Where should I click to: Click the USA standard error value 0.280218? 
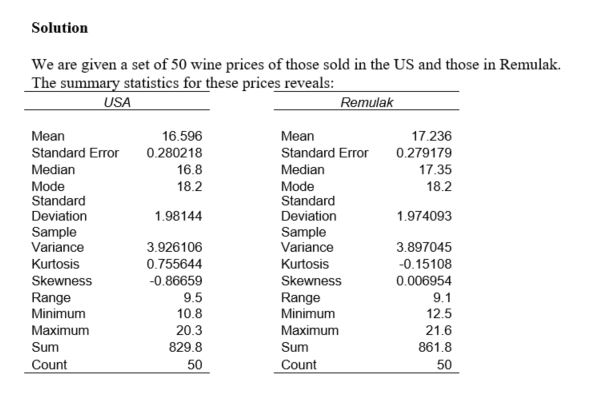click(x=174, y=153)
